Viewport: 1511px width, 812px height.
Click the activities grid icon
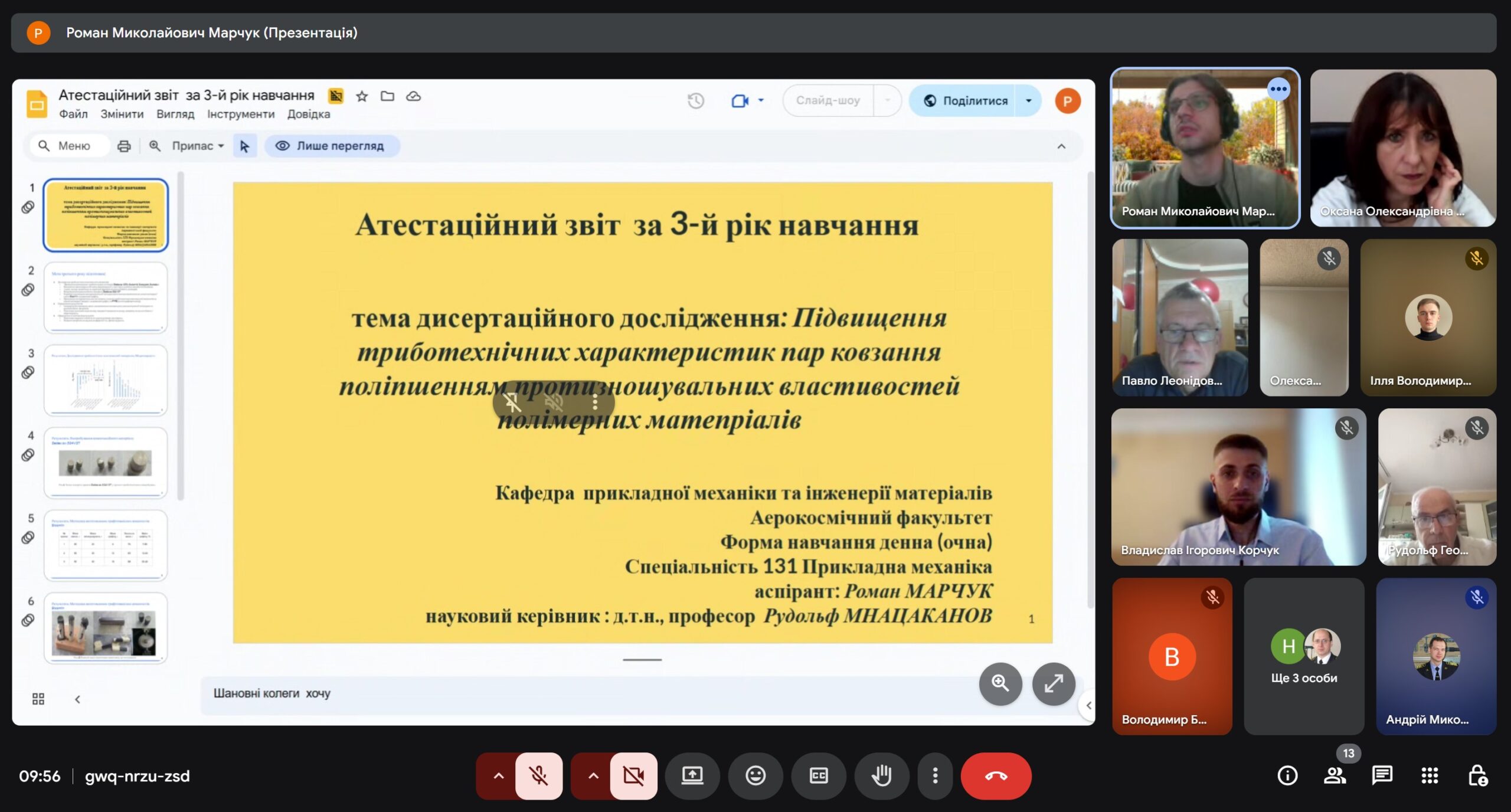click(x=1429, y=775)
